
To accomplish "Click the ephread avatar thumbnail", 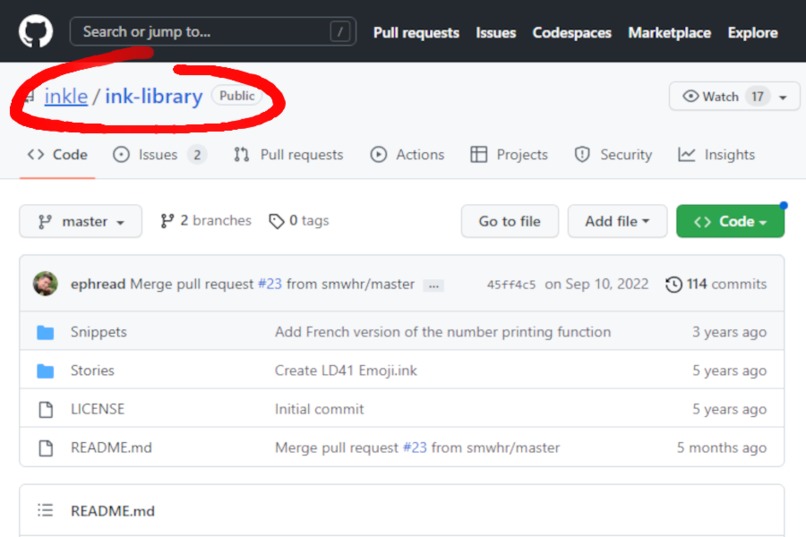I will pos(45,284).
